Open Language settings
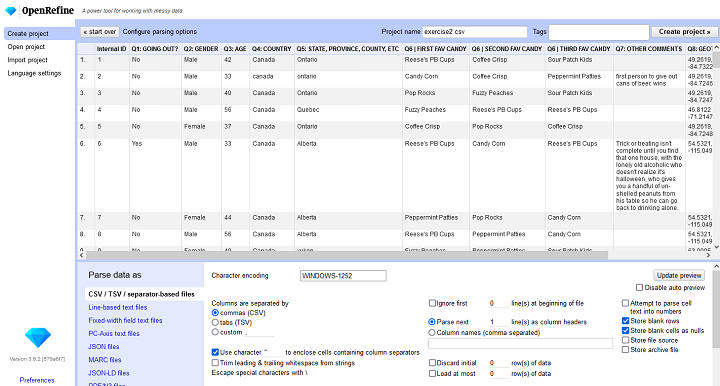720x386 pixels. pyautogui.click(x=34, y=73)
